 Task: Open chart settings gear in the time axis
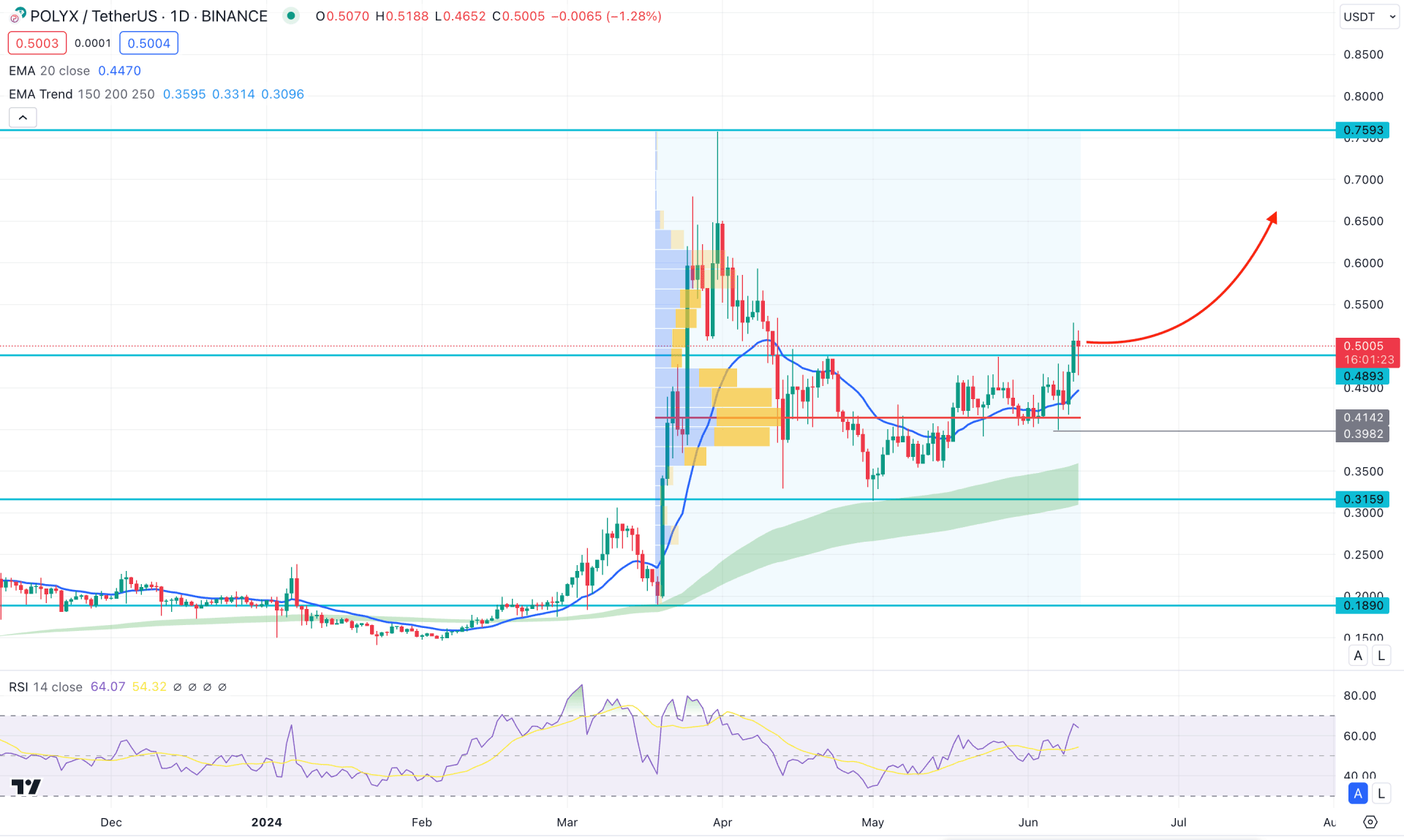(x=1370, y=822)
